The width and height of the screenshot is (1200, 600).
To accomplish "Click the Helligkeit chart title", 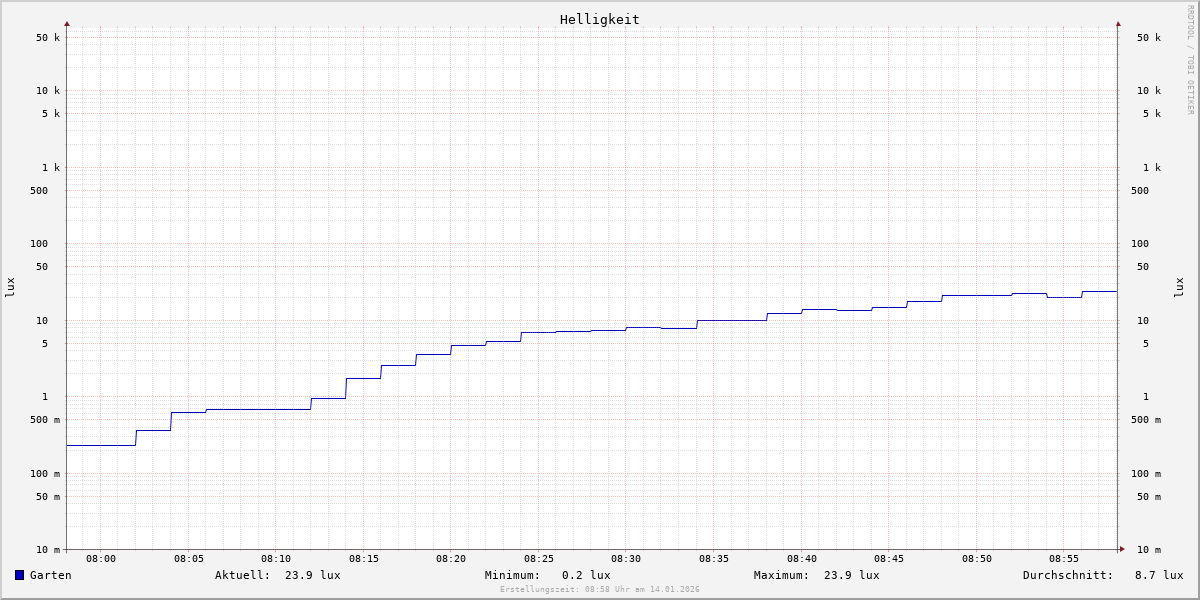I will (599, 19).
